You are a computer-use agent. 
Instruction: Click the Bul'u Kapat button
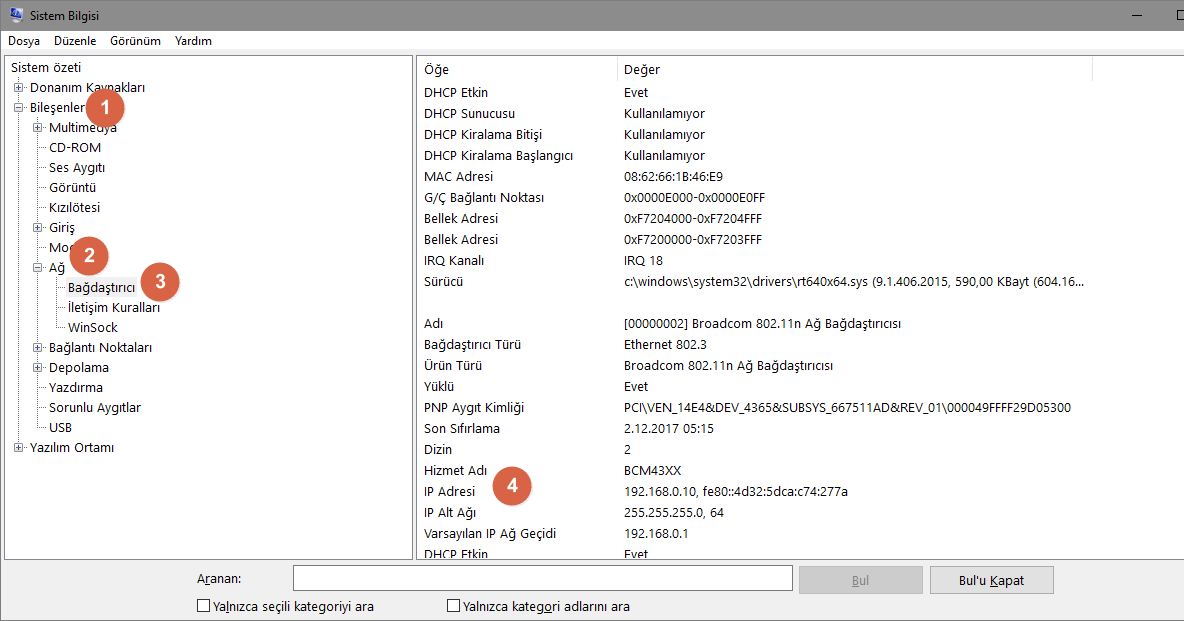[x=991, y=579]
